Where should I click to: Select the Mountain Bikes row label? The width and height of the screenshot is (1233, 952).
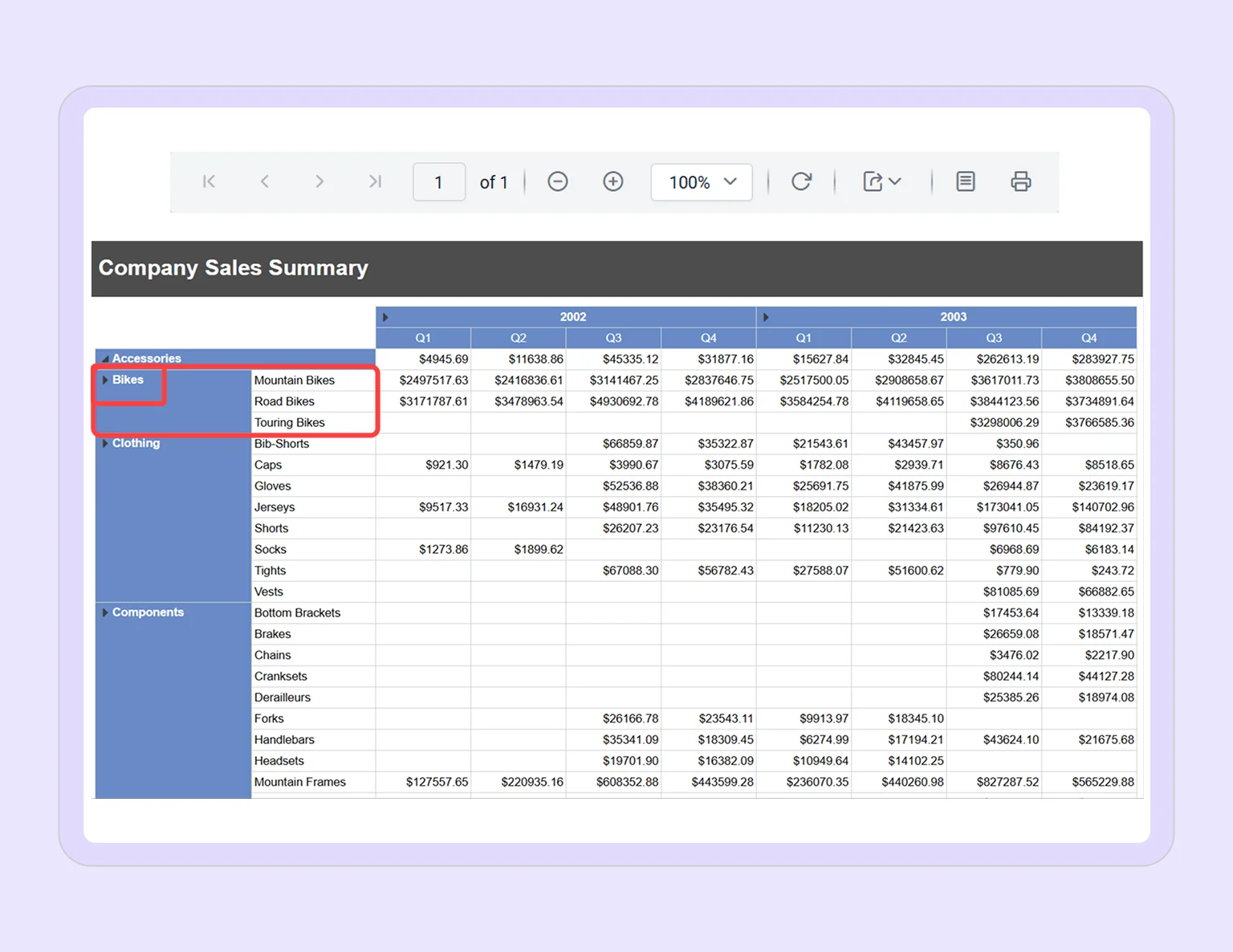(x=294, y=380)
